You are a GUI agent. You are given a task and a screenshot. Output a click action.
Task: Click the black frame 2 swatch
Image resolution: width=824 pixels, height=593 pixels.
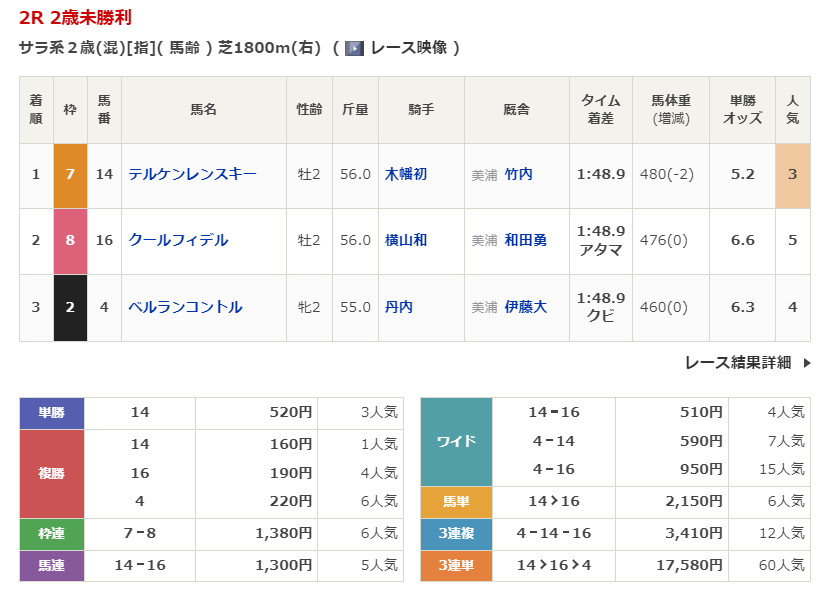(70, 307)
